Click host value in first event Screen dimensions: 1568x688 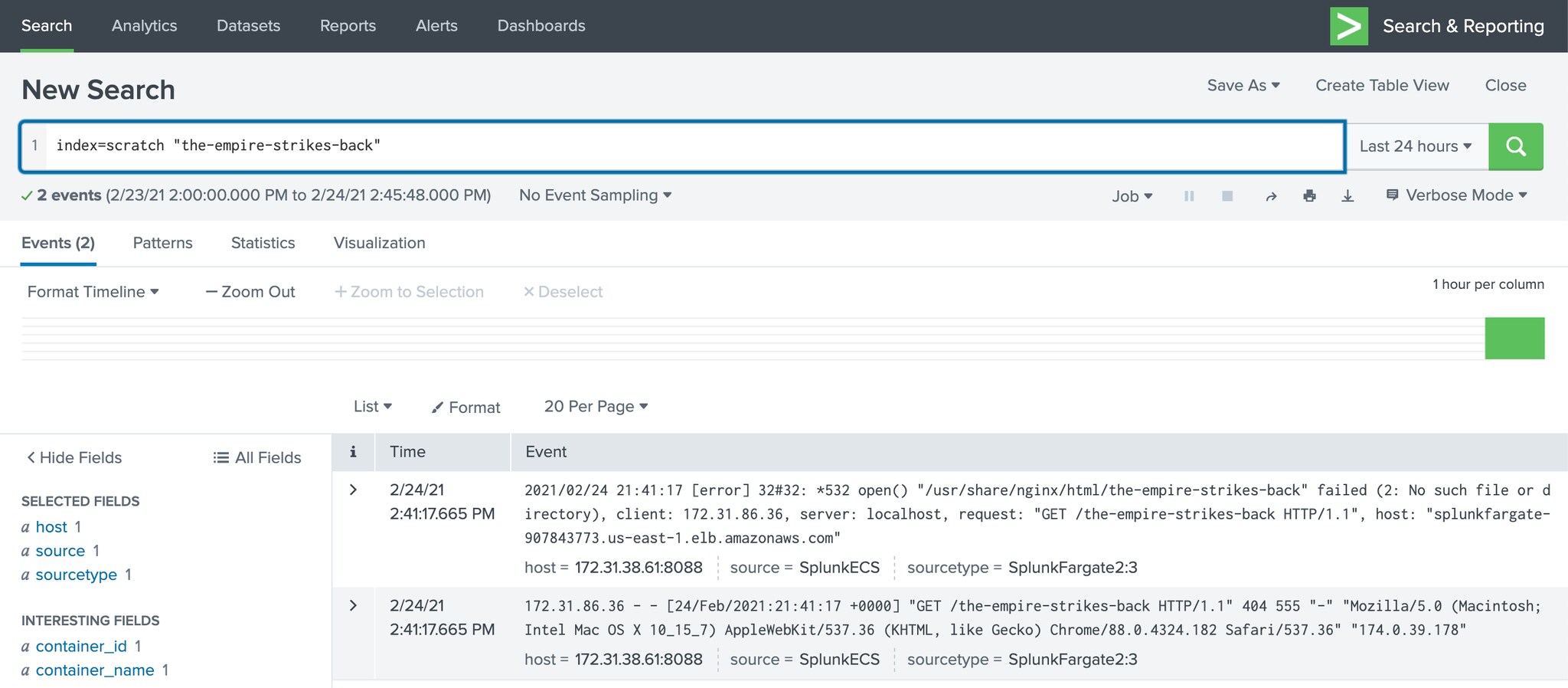(x=639, y=568)
